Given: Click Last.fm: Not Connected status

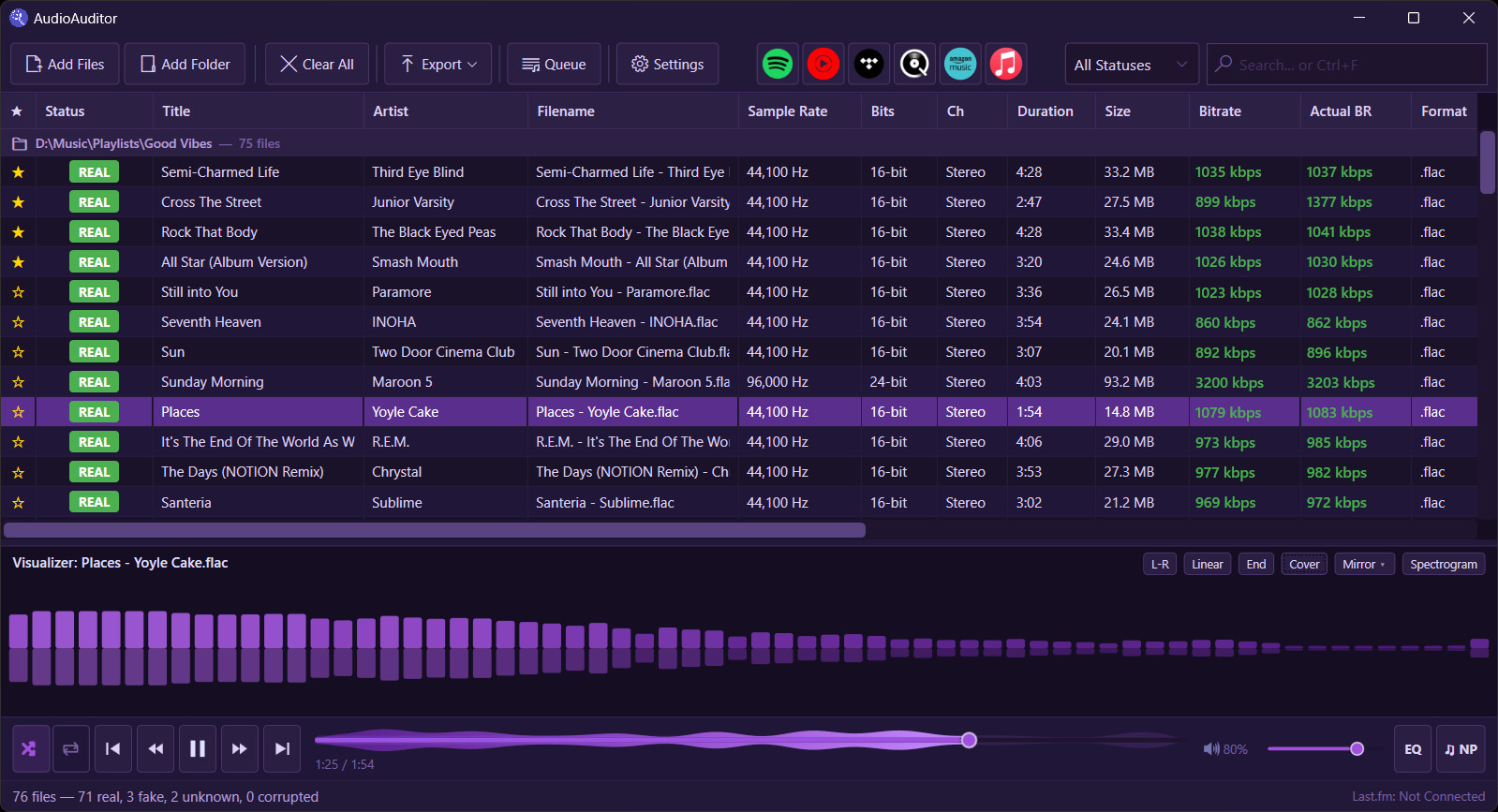Looking at the screenshot, I should [1418, 796].
